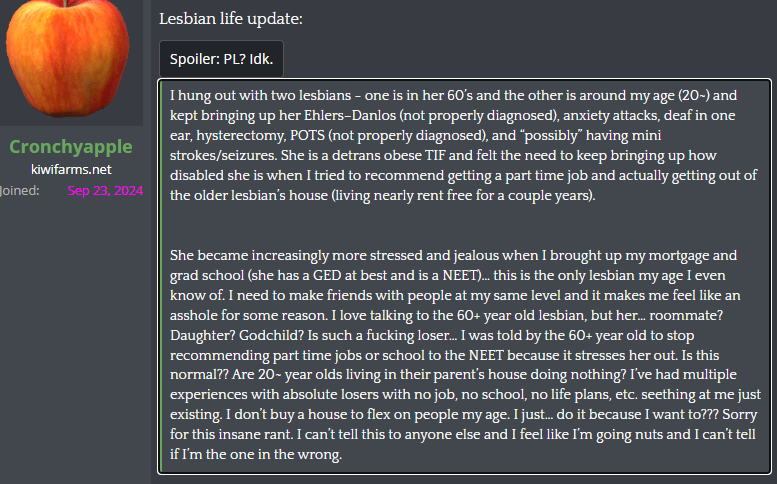777x484 pixels.
Task: Toggle the 'Spoiler: PL? Idk.' button
Action: pos(221,59)
